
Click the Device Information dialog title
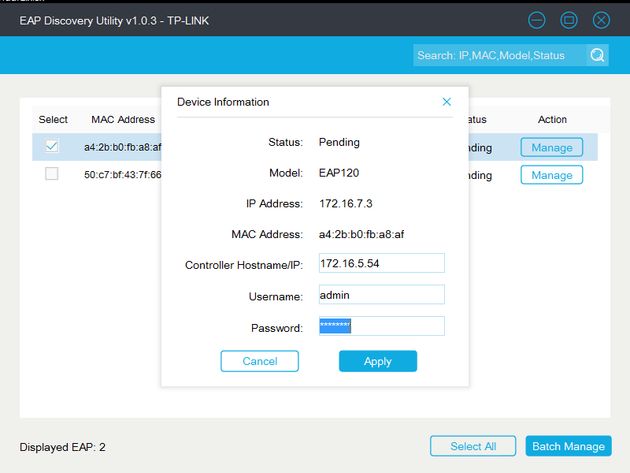tap(223, 102)
